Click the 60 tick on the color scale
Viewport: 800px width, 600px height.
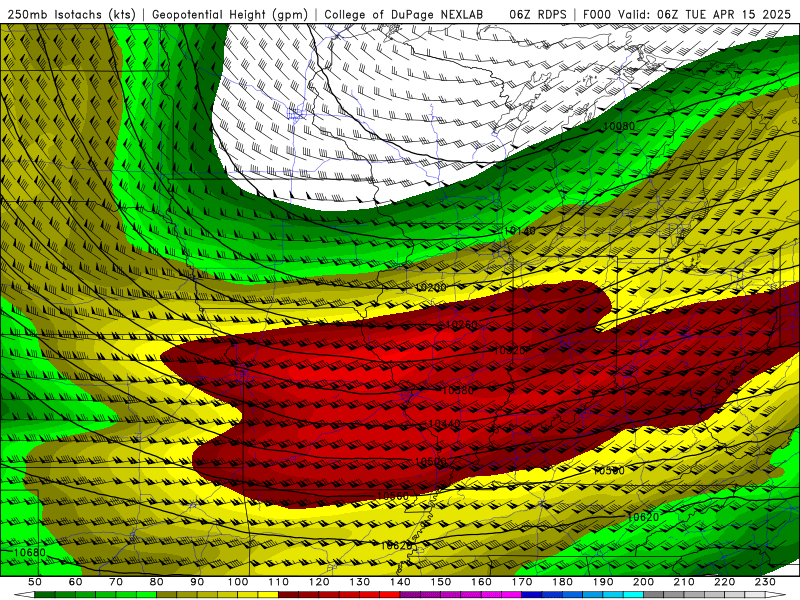point(76,582)
